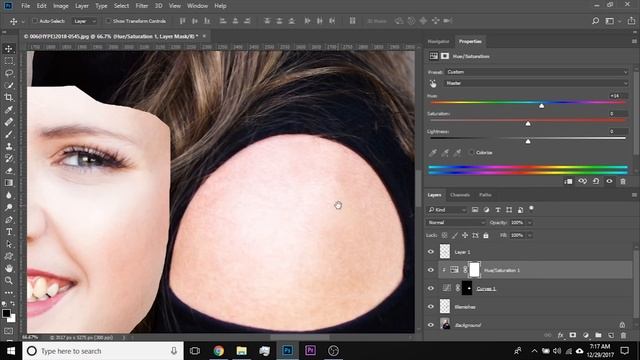Open the Image menu

tap(60, 6)
